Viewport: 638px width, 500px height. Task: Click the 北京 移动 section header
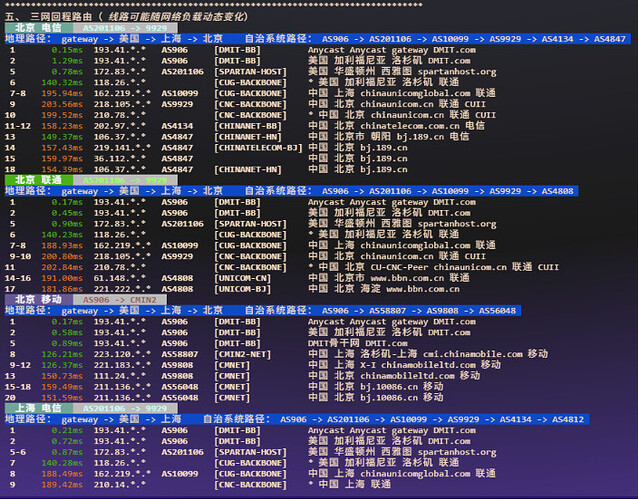coord(39,300)
